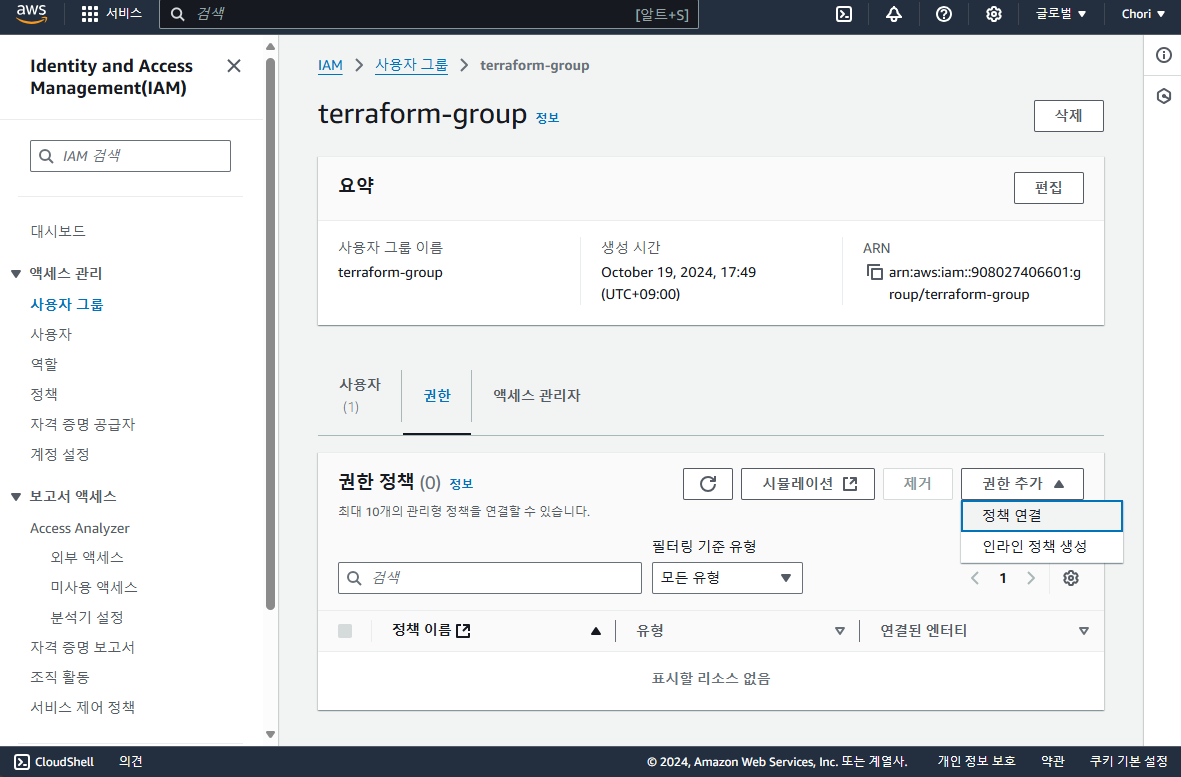Refresh the permissions policy list

coord(708,484)
